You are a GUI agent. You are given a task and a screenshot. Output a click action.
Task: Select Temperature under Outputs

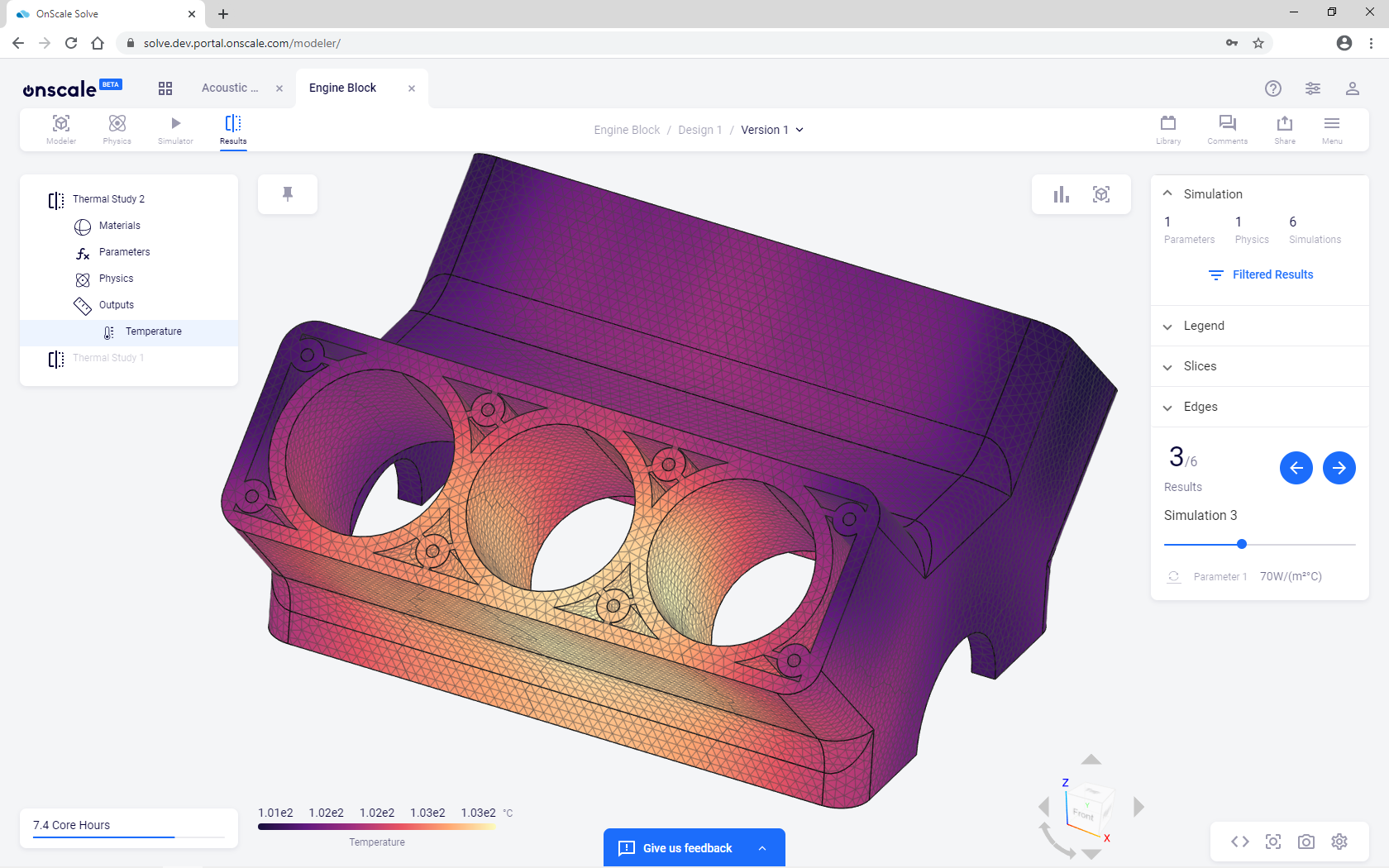point(154,331)
